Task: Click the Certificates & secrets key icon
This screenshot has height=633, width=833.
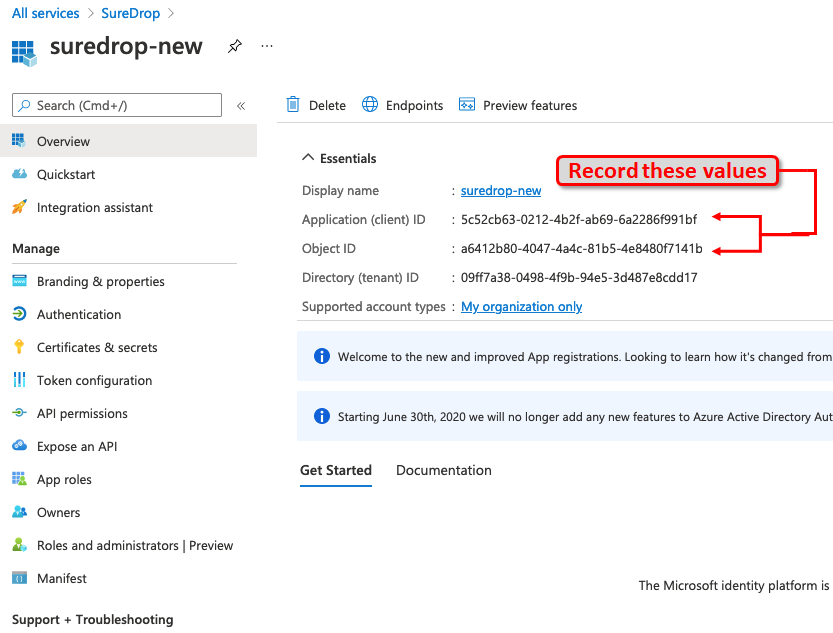Action: tap(19, 347)
